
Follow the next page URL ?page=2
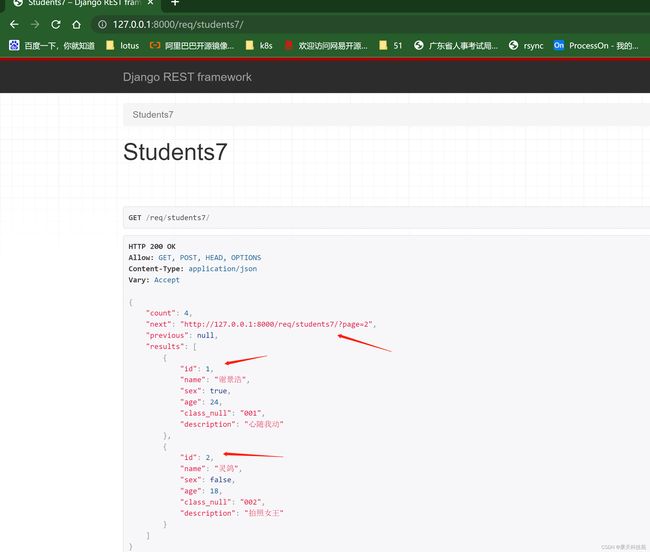(x=278, y=324)
